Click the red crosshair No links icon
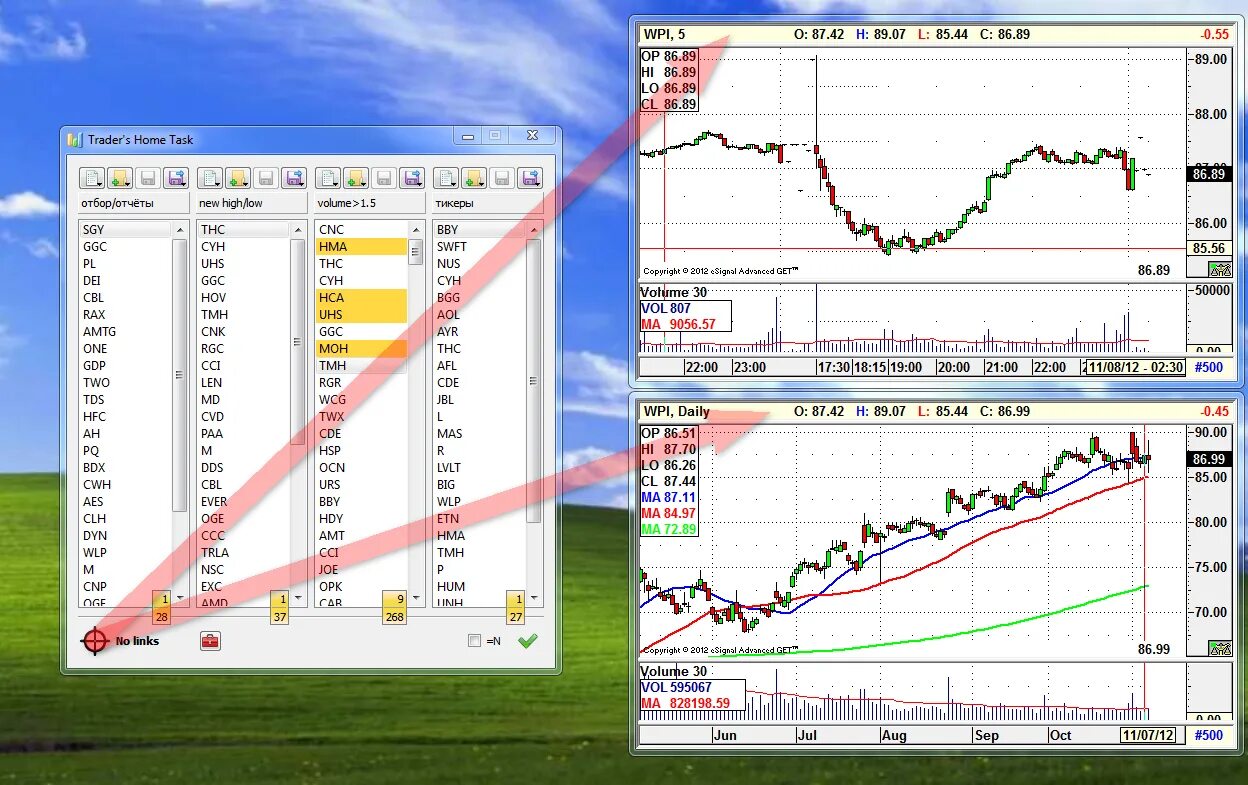The image size is (1248, 785). [95, 640]
